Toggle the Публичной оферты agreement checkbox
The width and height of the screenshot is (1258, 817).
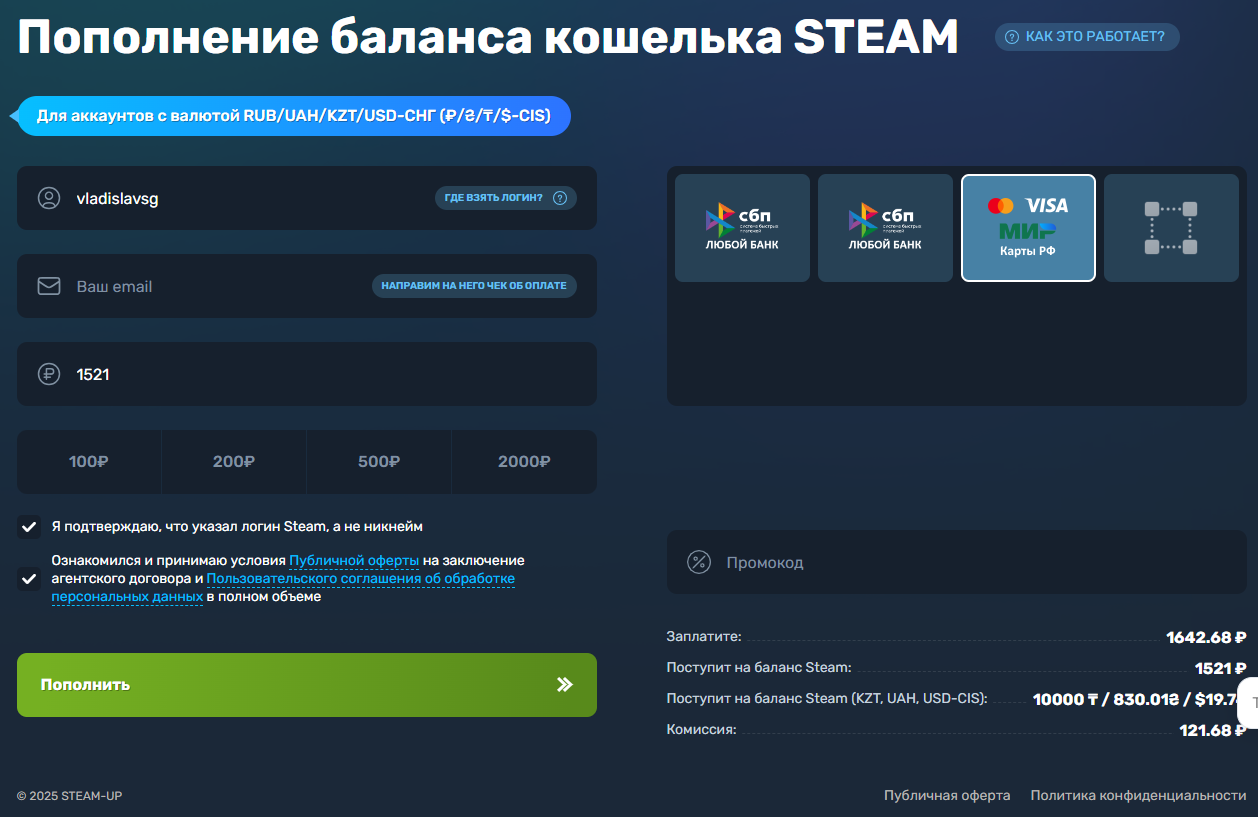29,578
